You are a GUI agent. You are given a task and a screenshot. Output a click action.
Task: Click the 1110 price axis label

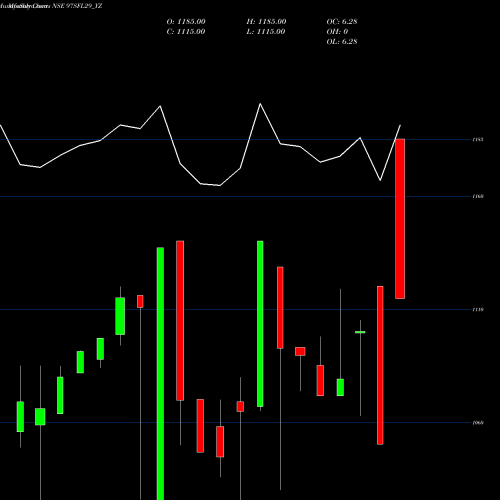[x=478, y=310]
